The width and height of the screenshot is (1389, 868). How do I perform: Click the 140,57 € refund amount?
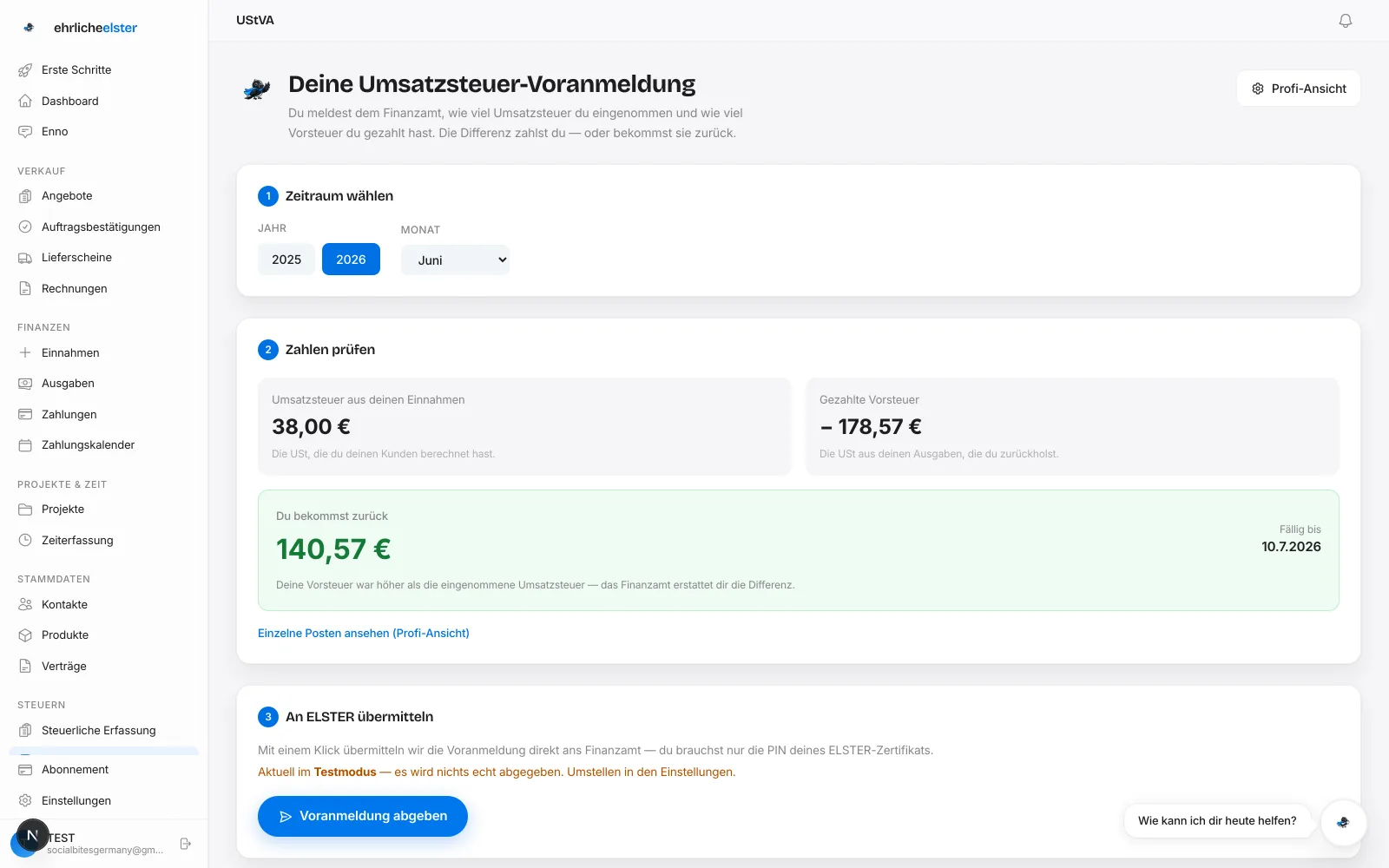pos(333,549)
